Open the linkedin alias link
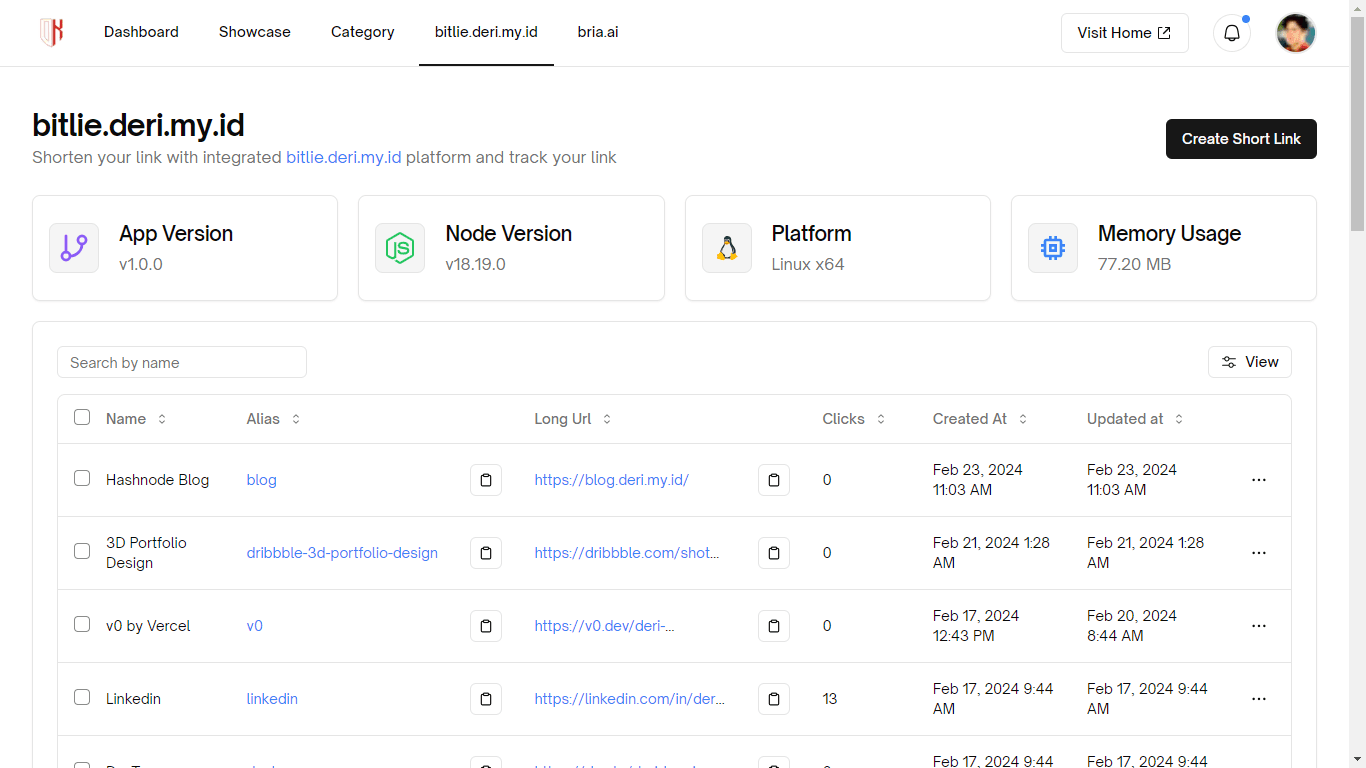The width and height of the screenshot is (1366, 768). point(272,698)
